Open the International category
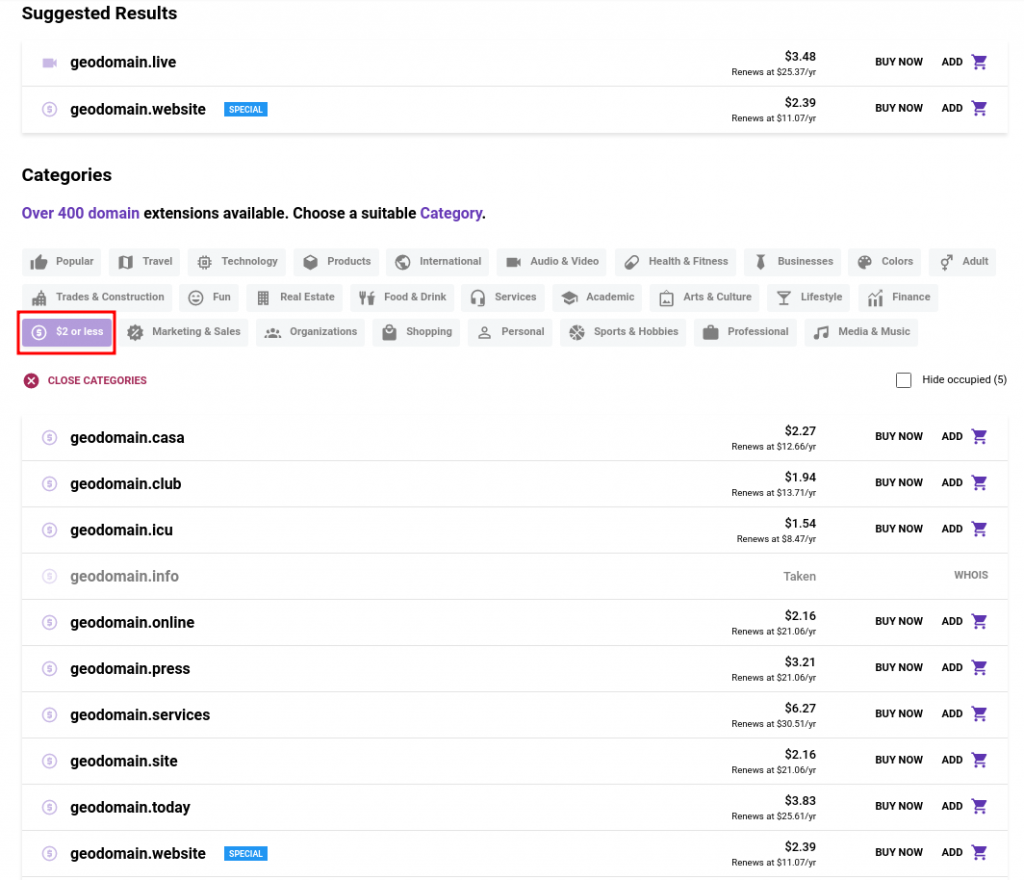Image resolution: width=1024 pixels, height=880 pixels. coord(438,262)
